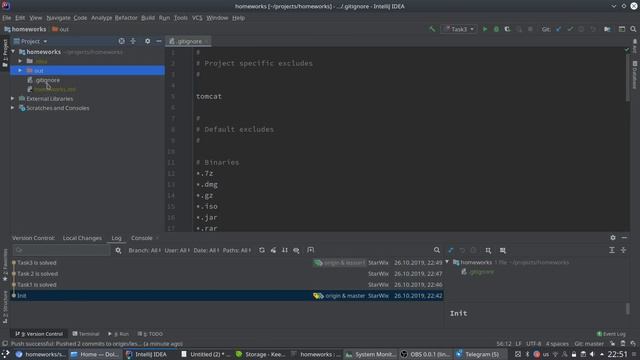Screen dimensions: 640x360
Task: Switch to the Local Changes tab
Action: click(x=82, y=238)
